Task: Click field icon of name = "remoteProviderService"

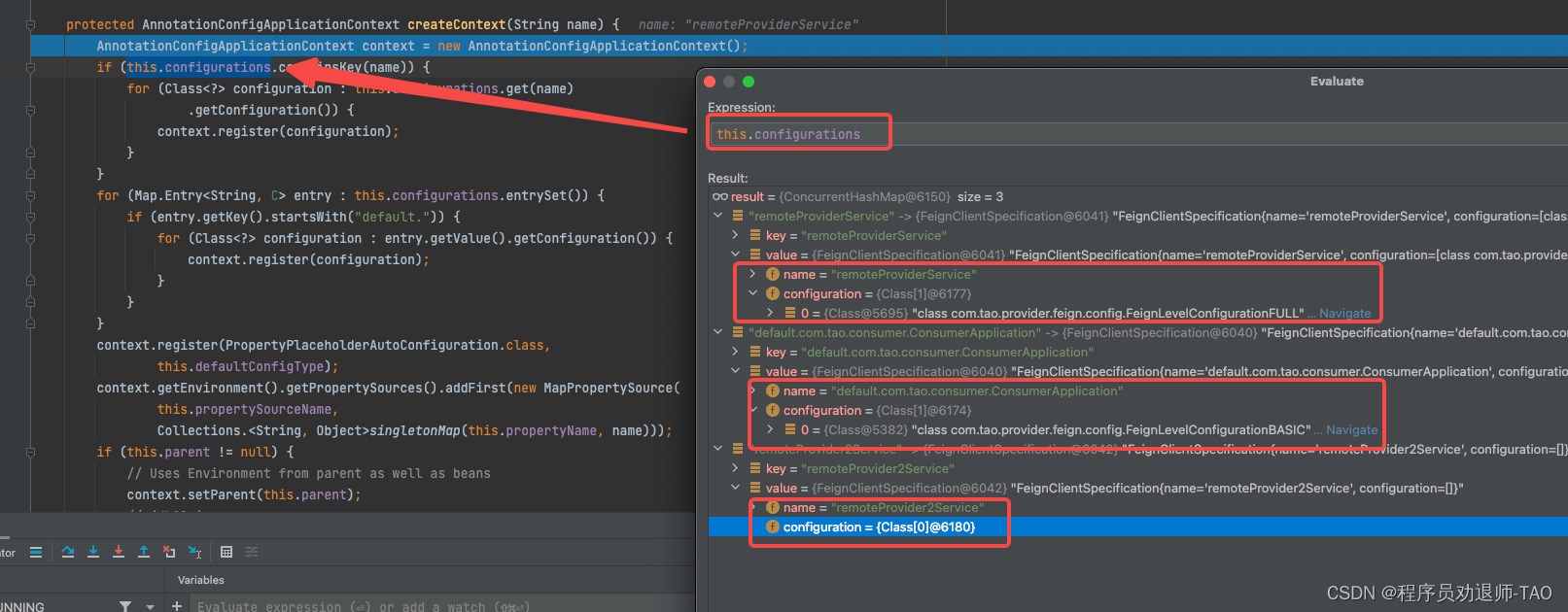Action: [x=773, y=274]
